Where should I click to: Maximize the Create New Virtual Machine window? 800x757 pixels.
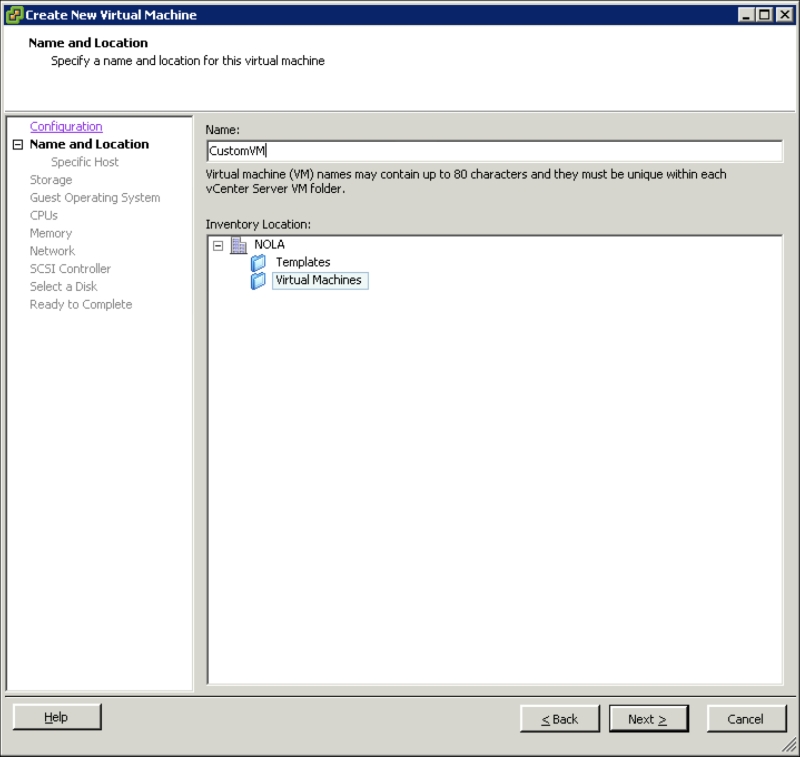click(764, 15)
